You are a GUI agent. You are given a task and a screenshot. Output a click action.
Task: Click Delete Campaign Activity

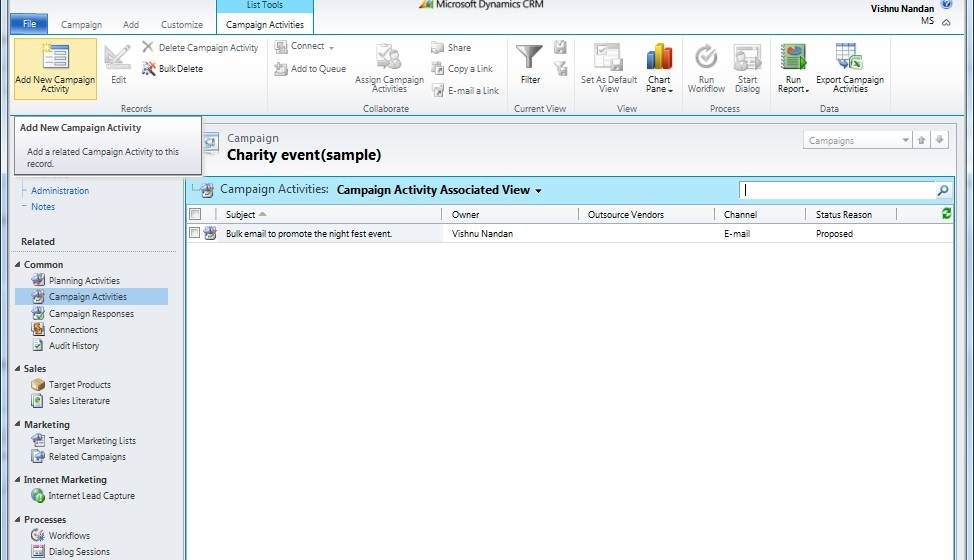click(200, 47)
